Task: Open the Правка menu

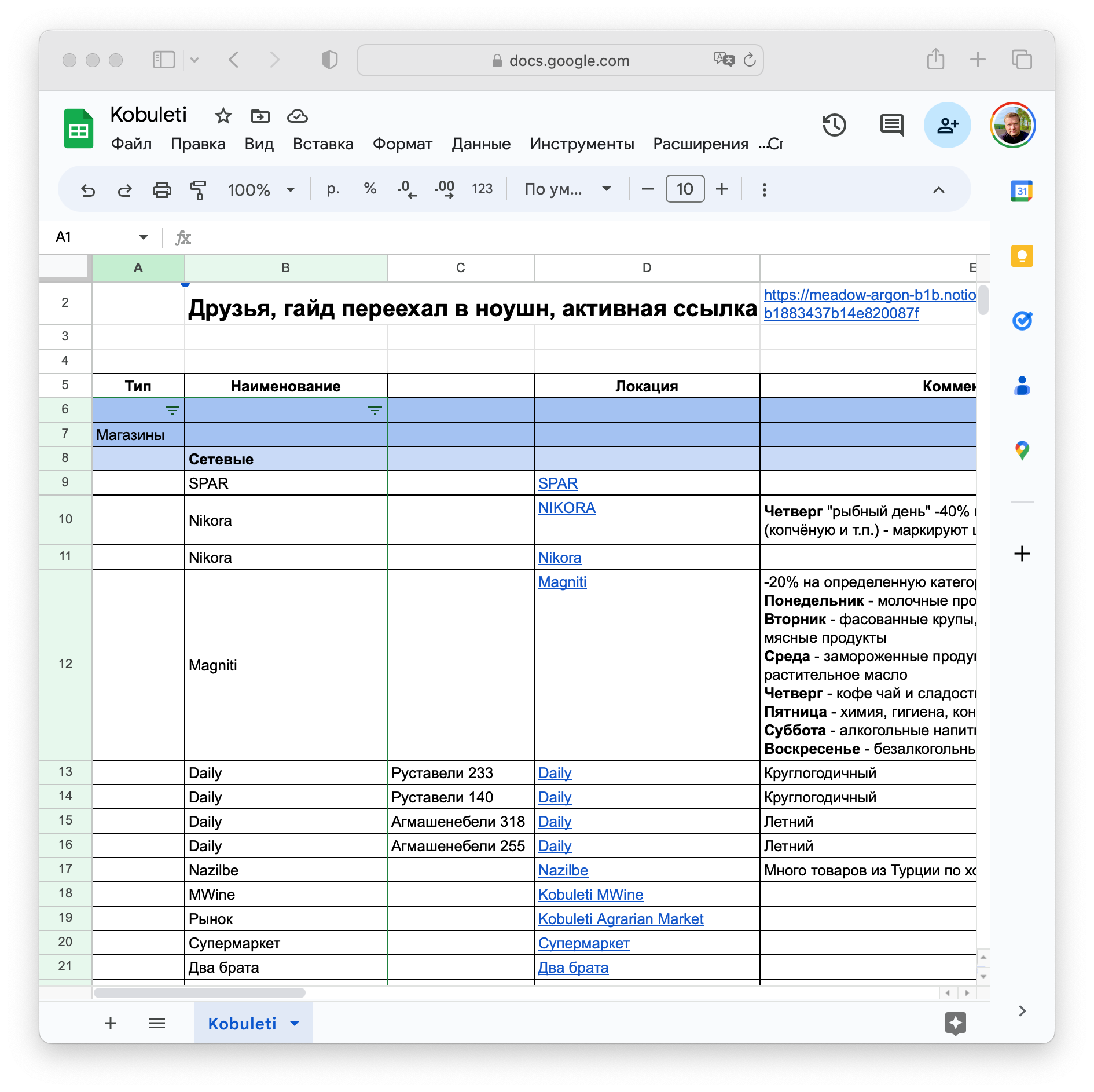Action: (x=198, y=144)
